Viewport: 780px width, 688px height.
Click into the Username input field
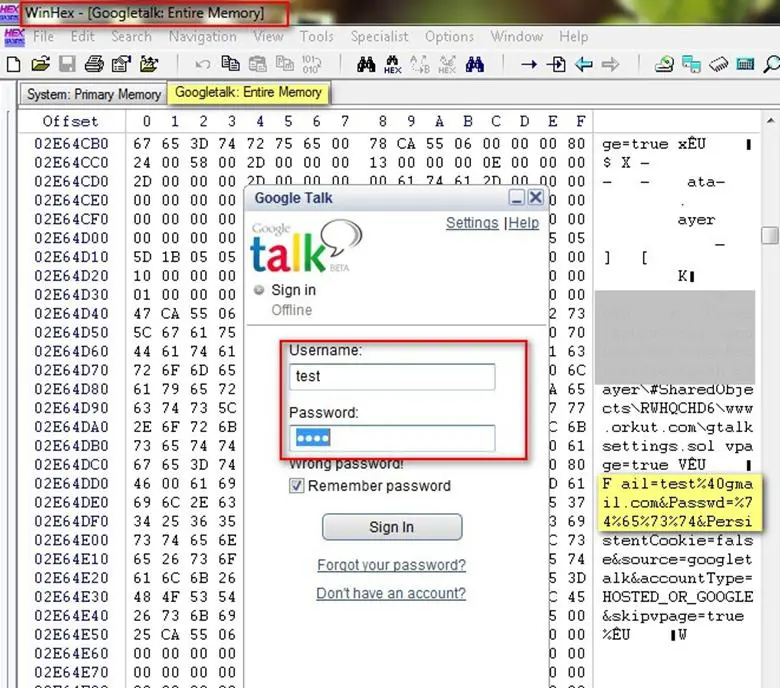click(392, 377)
